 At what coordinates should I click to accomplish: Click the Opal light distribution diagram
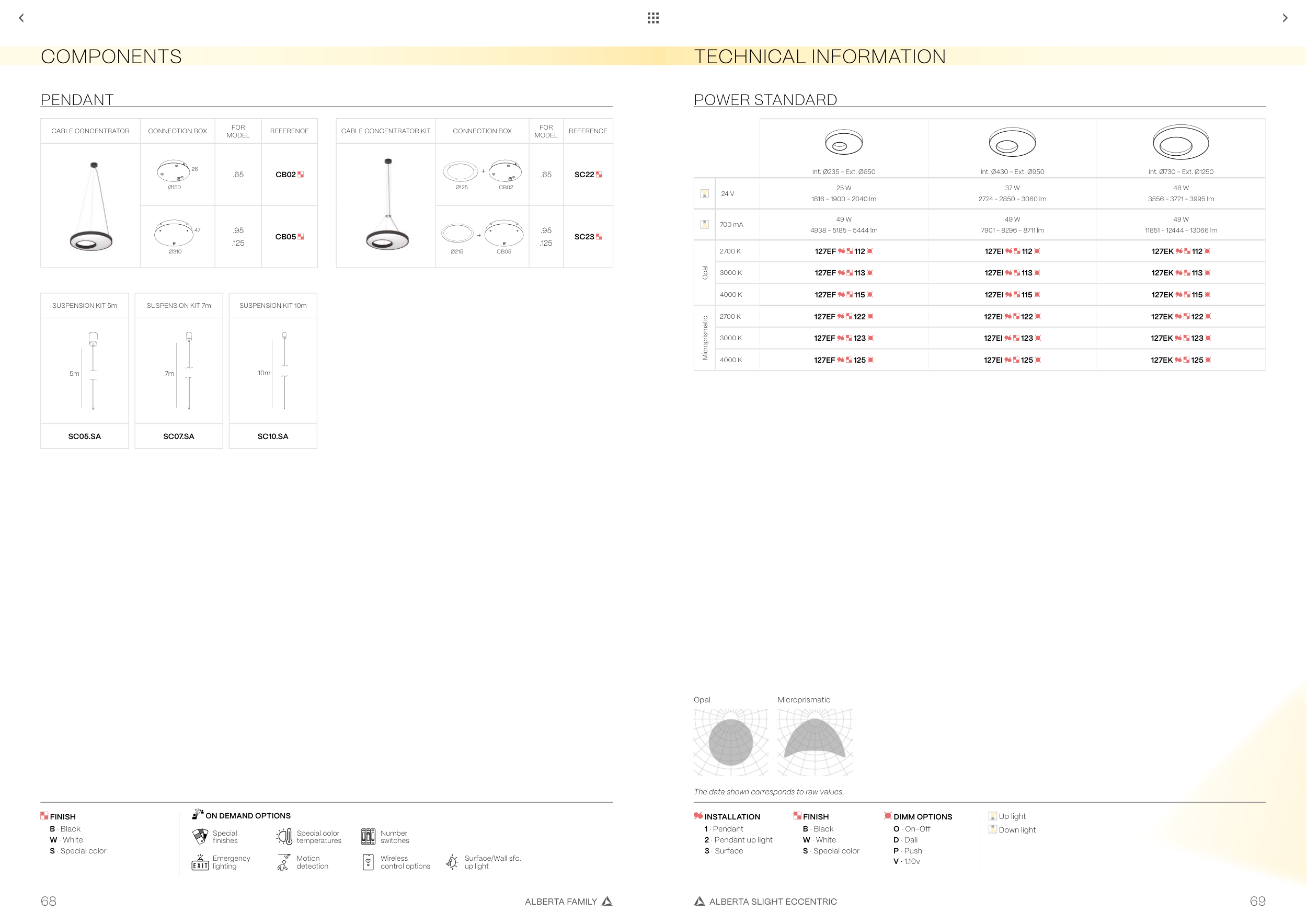click(x=731, y=742)
